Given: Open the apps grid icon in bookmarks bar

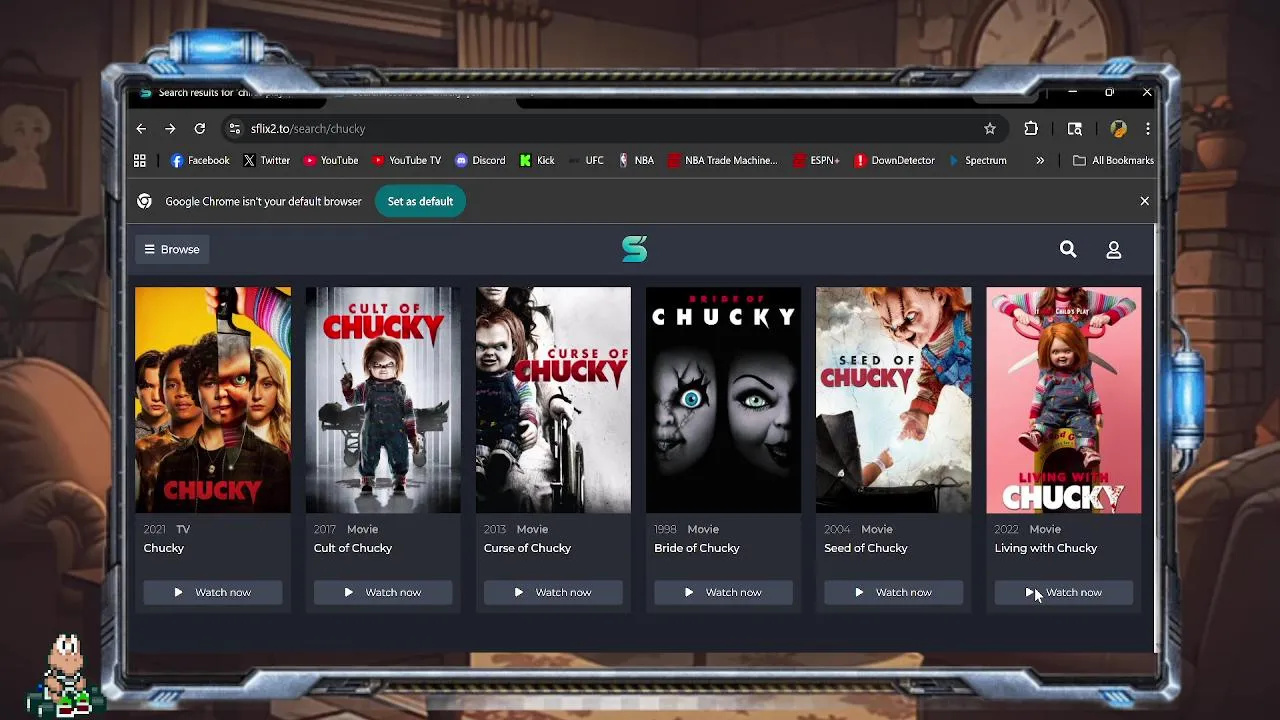Looking at the screenshot, I should pyautogui.click(x=140, y=160).
